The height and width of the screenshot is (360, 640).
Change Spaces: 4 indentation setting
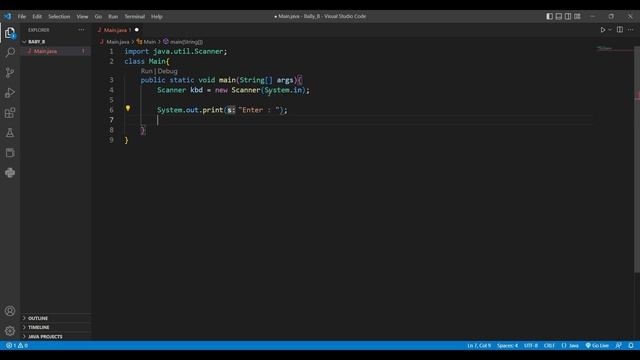tap(507, 345)
